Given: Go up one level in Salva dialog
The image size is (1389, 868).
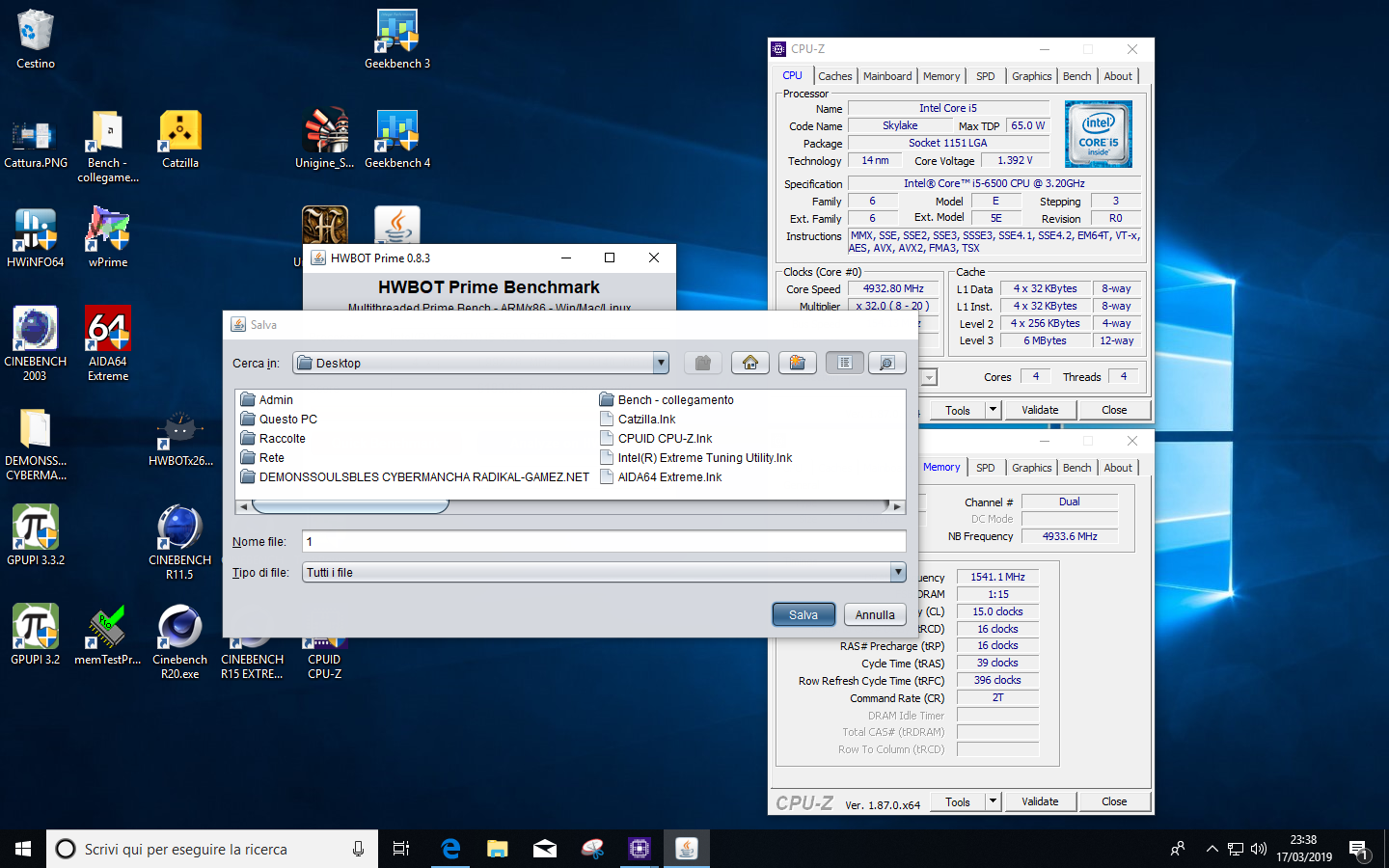Looking at the screenshot, I should tap(703, 363).
